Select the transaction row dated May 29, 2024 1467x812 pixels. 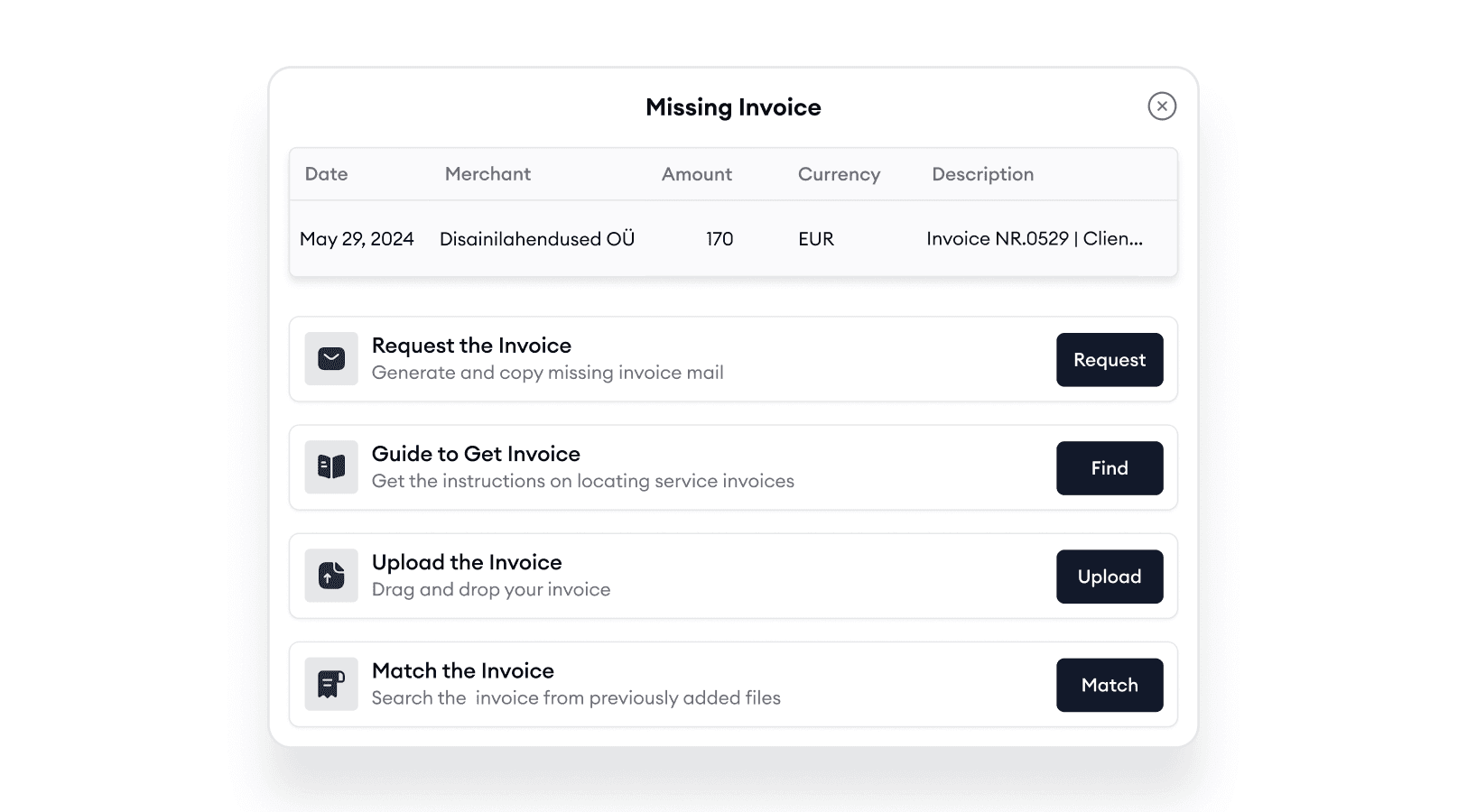(733, 239)
